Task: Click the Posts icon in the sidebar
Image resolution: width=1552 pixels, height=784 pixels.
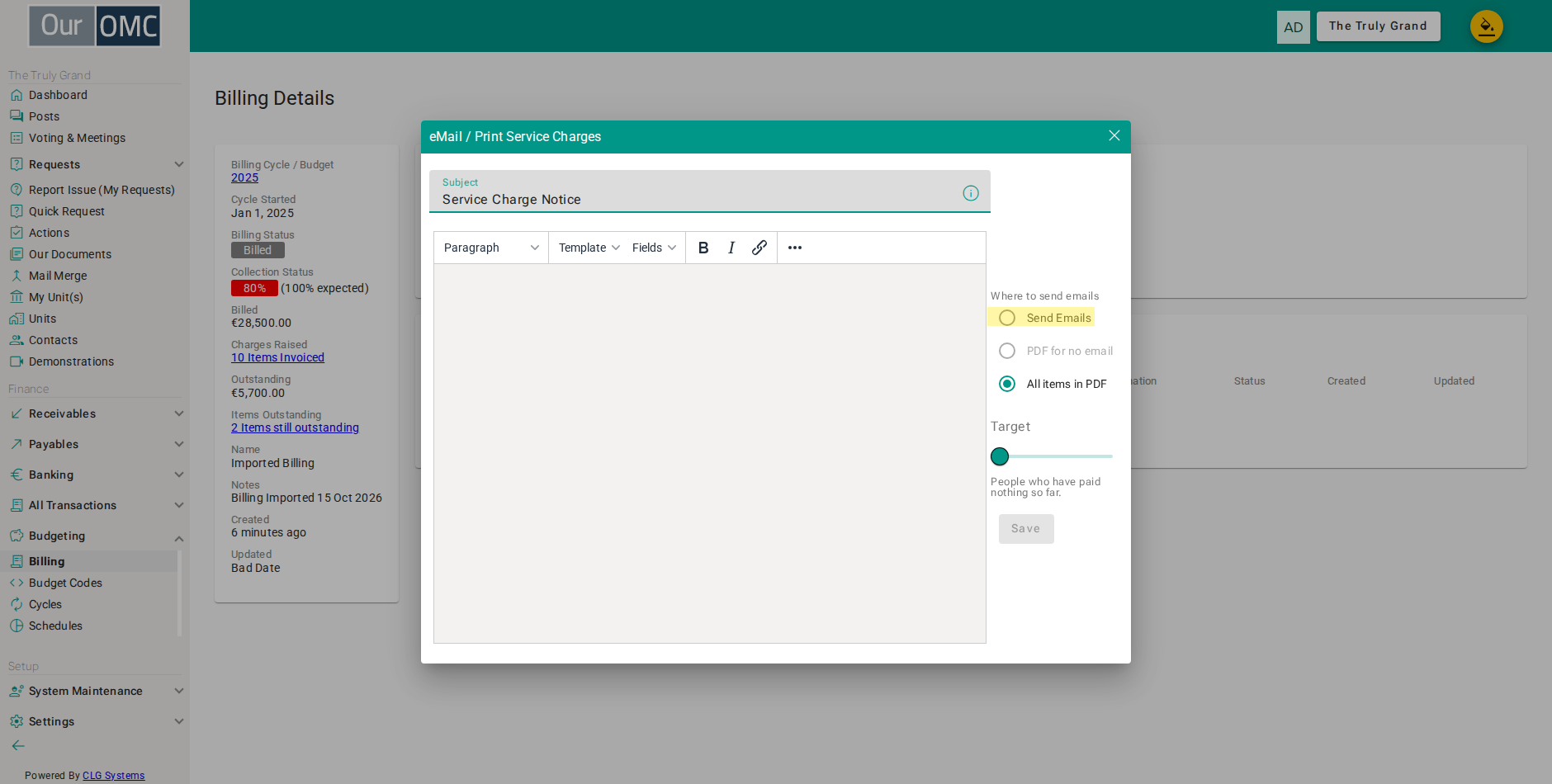Action: point(17,116)
